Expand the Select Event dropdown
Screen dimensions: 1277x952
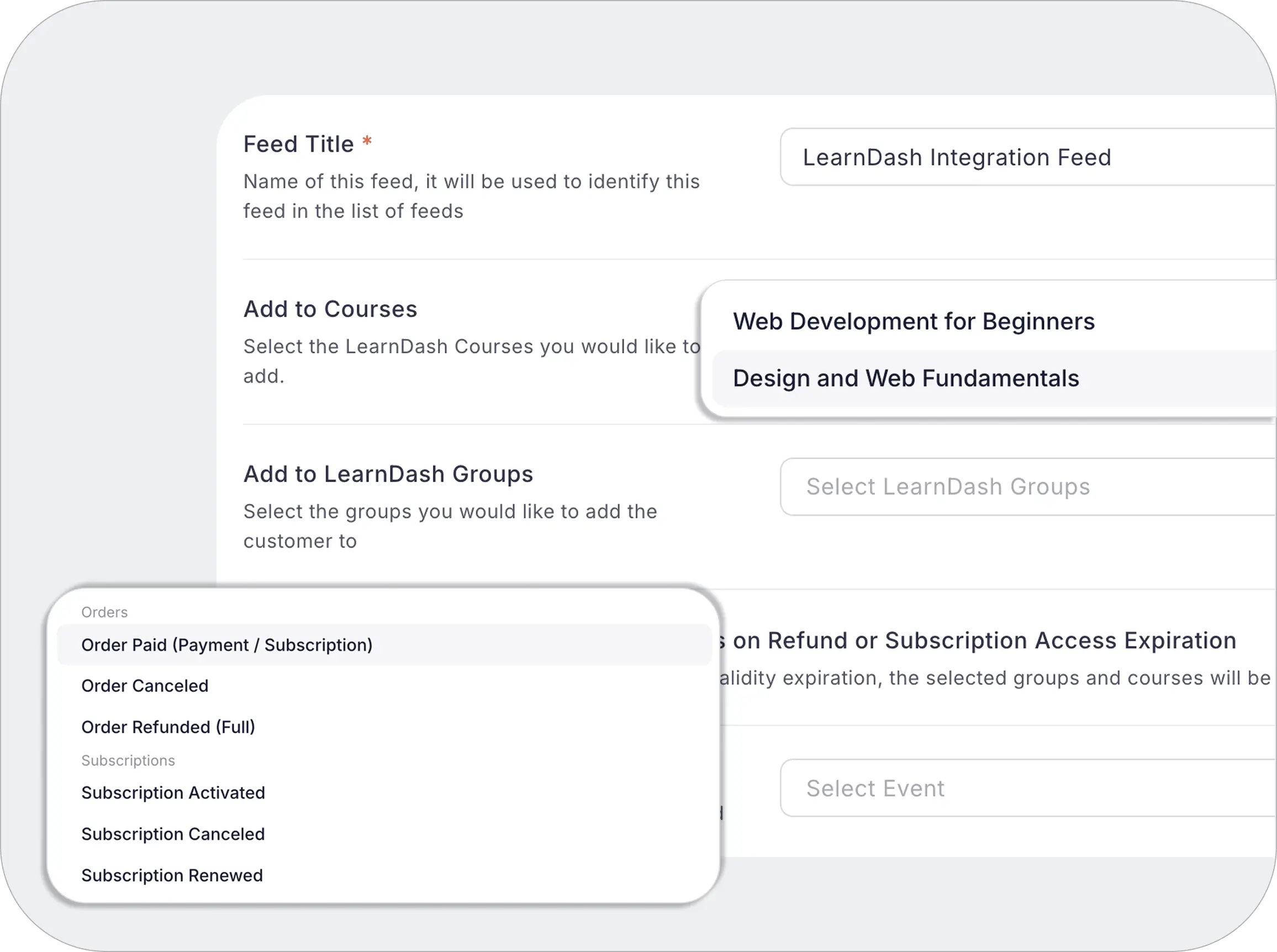point(1026,789)
